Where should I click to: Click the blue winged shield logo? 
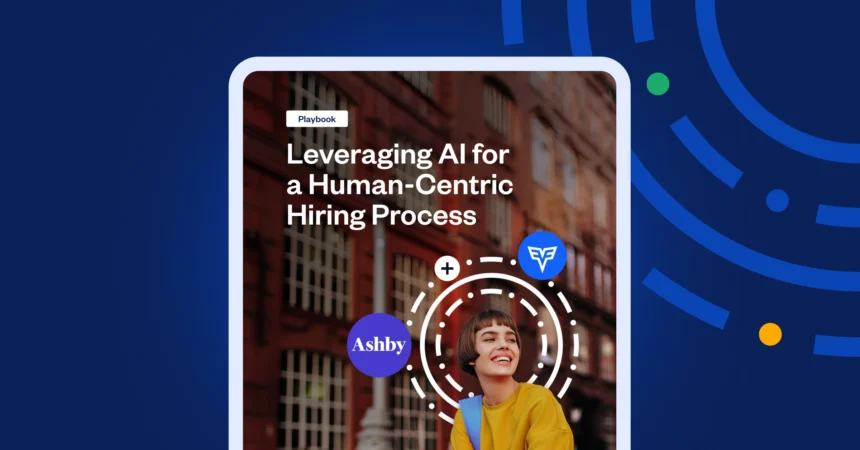coord(542,256)
